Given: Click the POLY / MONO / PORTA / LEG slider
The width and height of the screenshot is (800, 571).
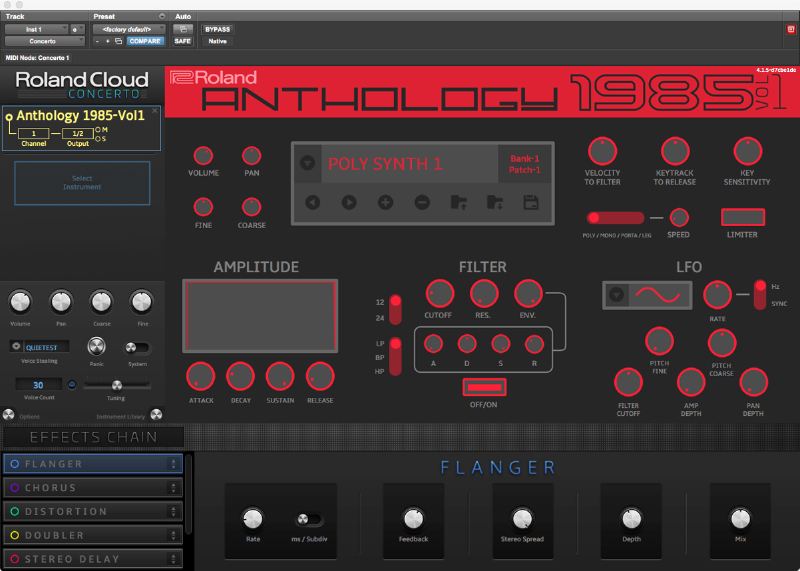Looking at the screenshot, I should pyautogui.click(x=616, y=218).
